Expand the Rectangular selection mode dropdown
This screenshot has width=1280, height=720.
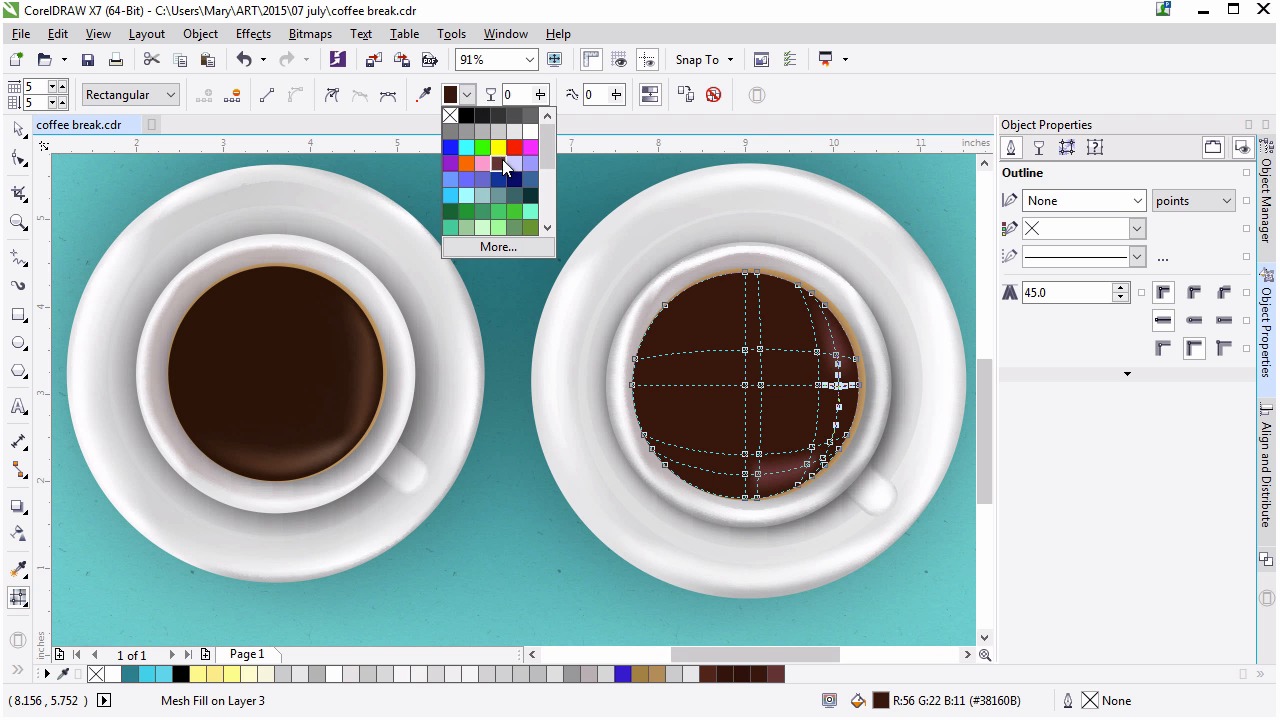click(x=170, y=95)
